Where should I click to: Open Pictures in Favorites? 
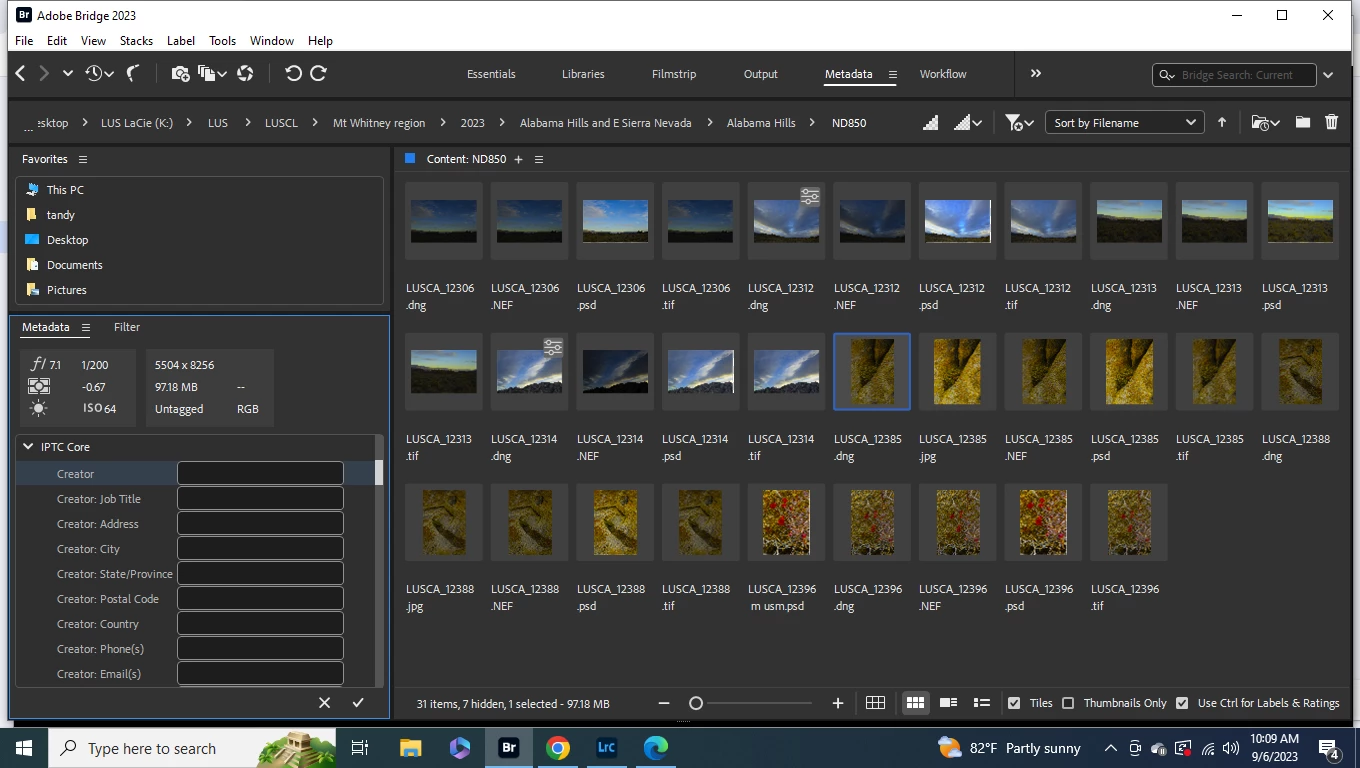66,290
